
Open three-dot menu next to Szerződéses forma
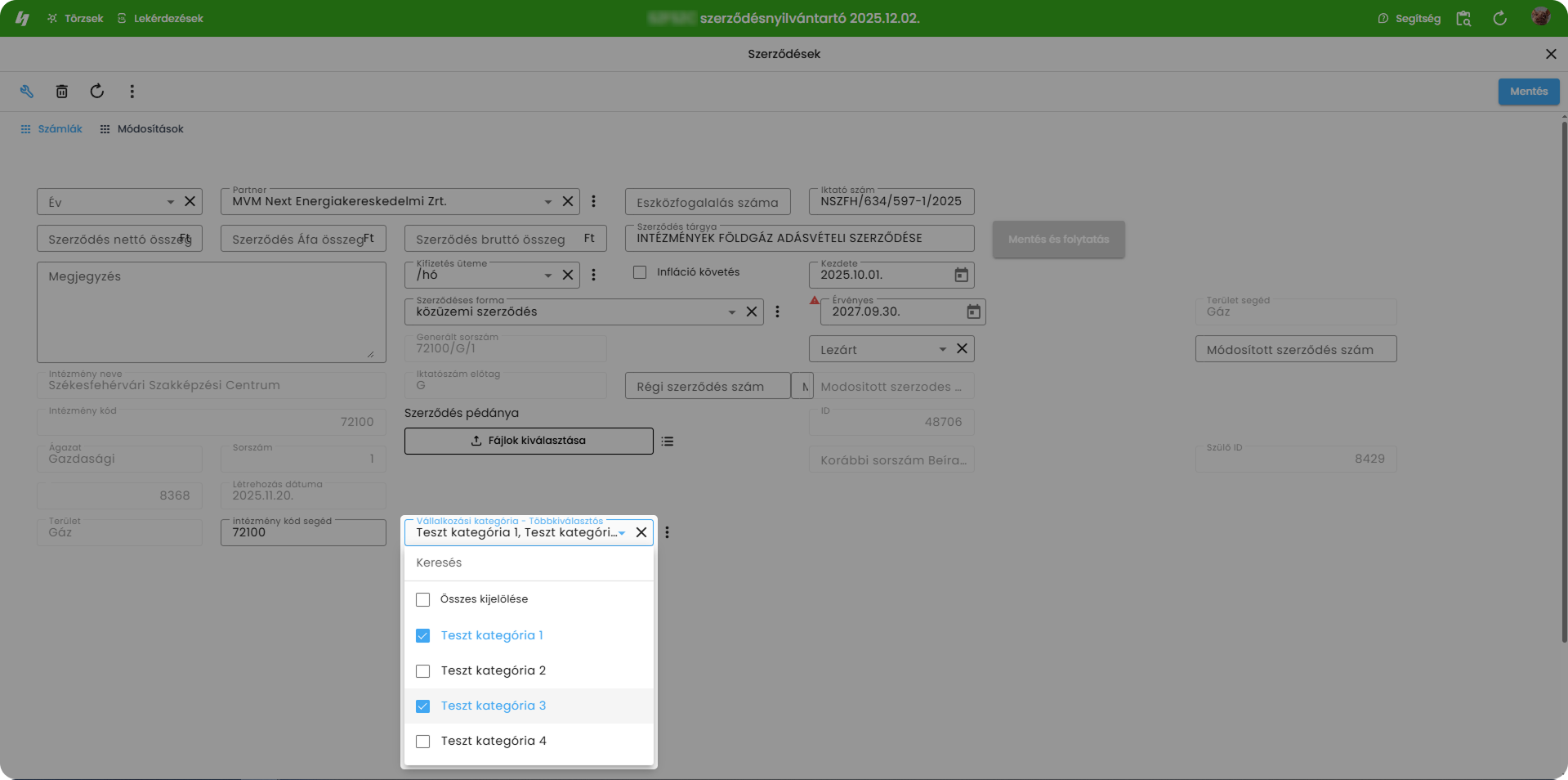pyautogui.click(x=777, y=312)
